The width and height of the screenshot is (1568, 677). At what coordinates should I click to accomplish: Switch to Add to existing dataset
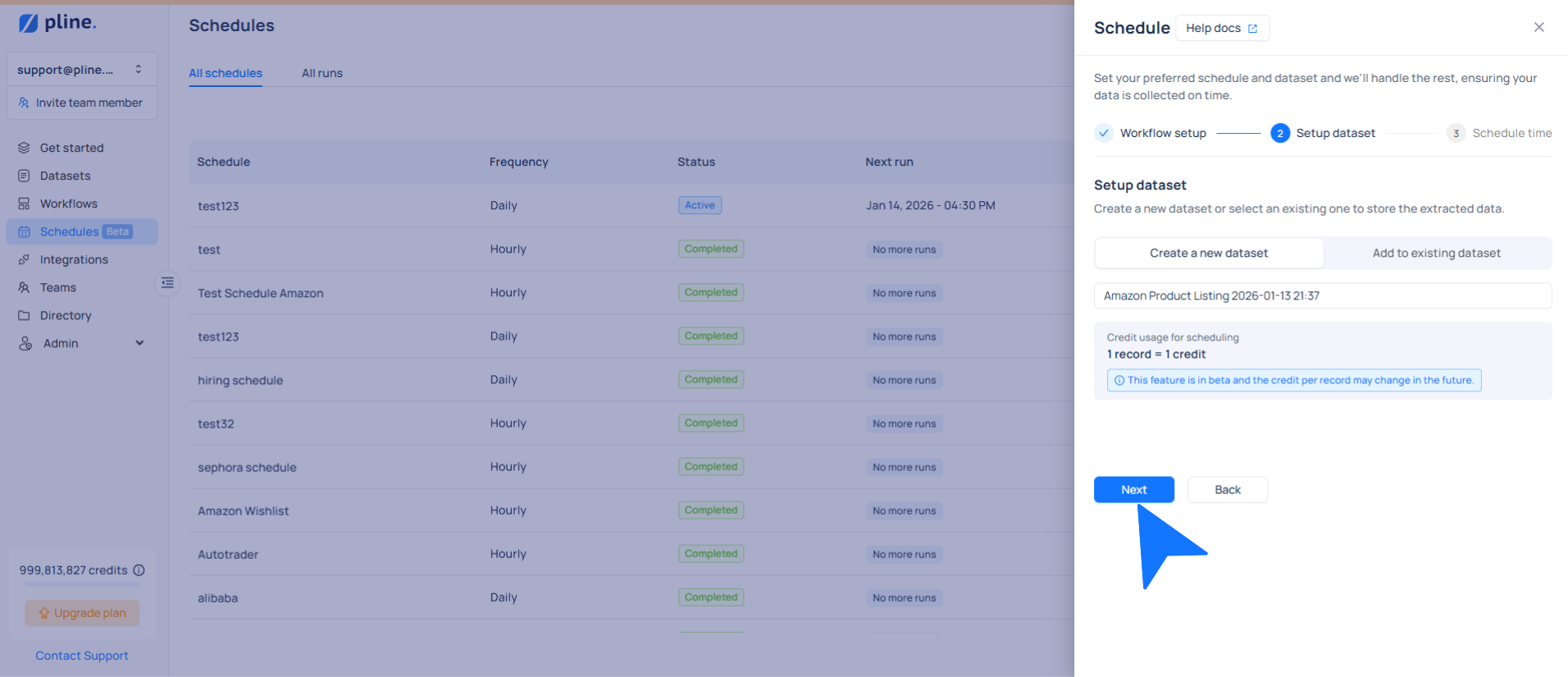(1436, 253)
